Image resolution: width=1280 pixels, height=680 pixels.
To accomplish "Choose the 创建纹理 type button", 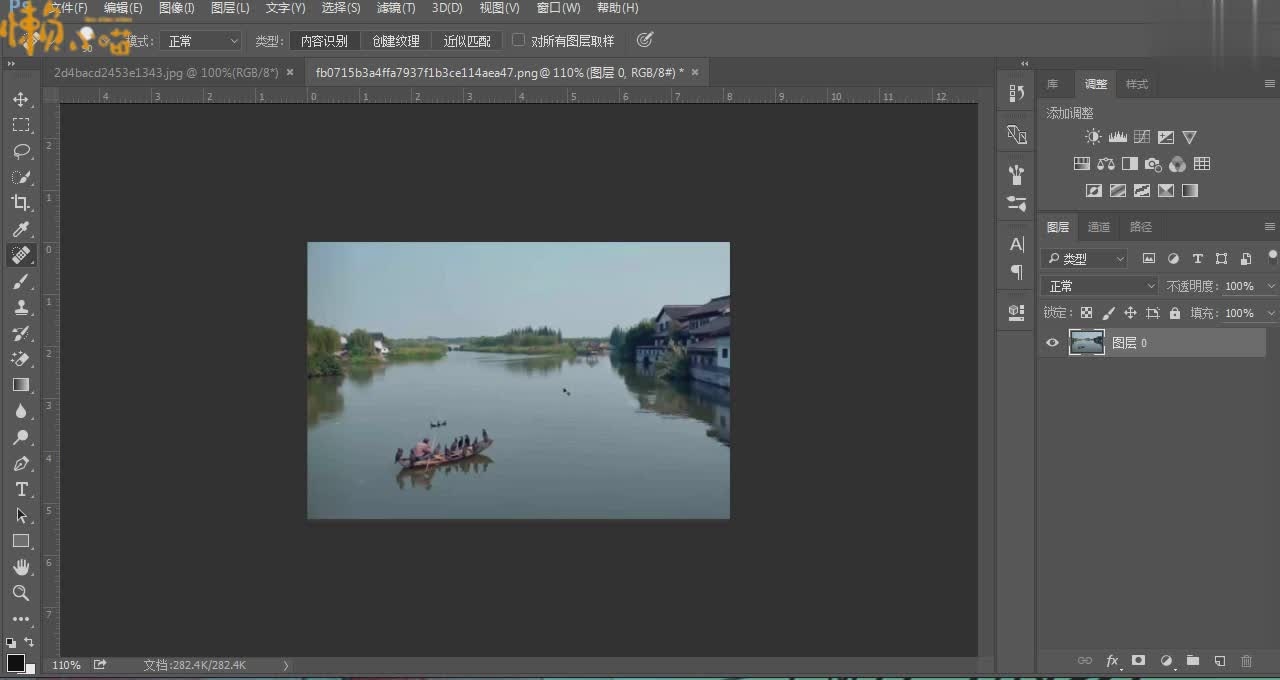I will [396, 41].
